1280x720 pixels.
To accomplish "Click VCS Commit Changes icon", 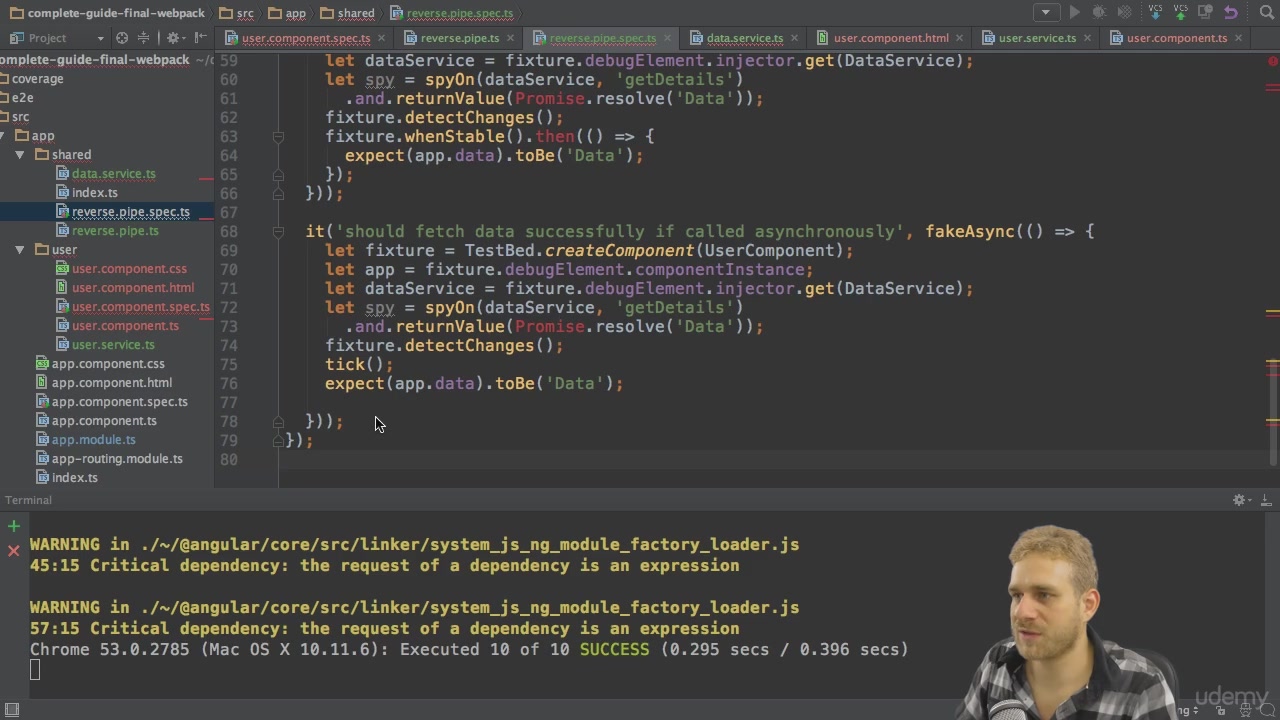I will [1180, 13].
